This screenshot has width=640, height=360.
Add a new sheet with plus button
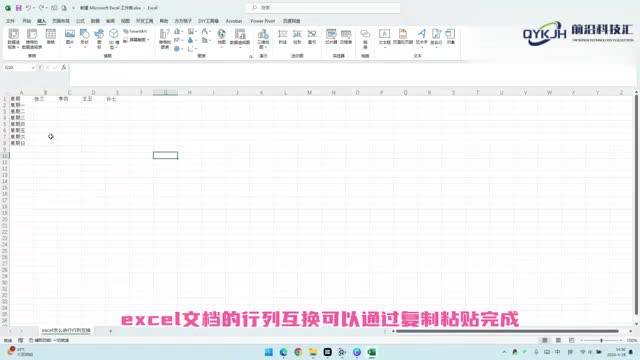click(x=111, y=331)
